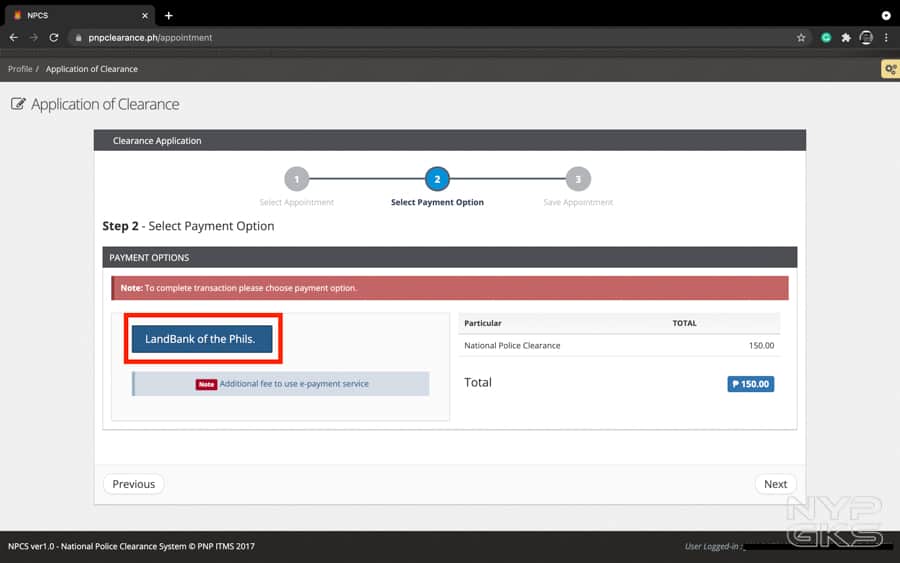
Task: Go back to the previous browser page
Action: point(13,38)
